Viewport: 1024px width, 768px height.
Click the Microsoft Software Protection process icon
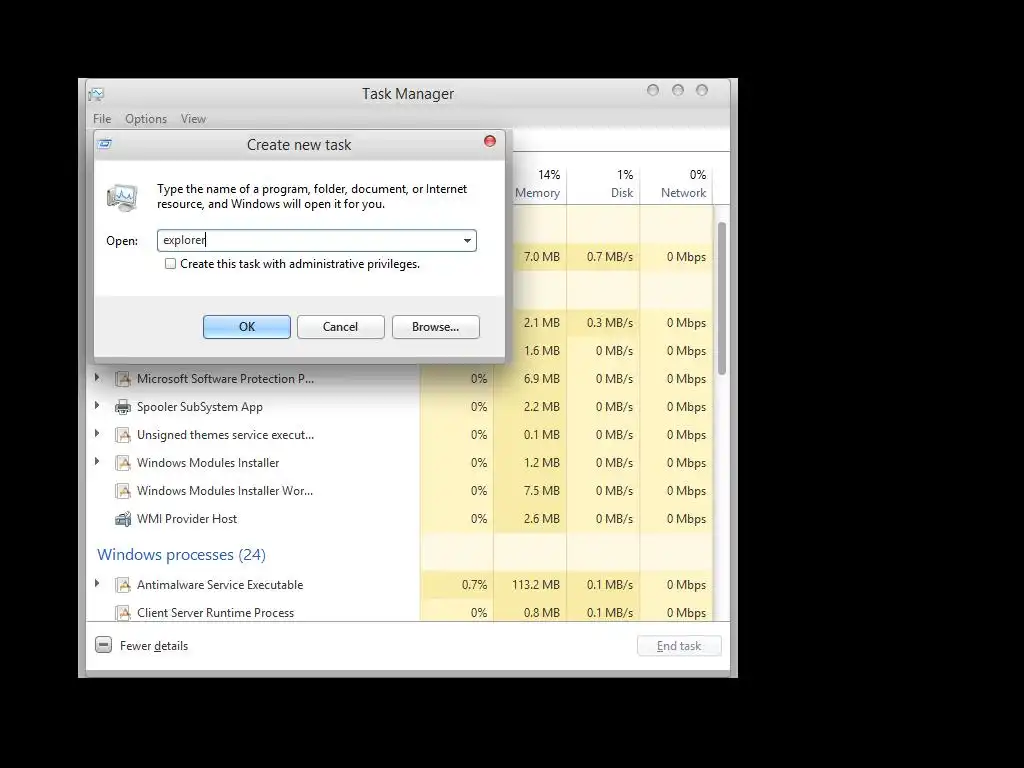click(123, 379)
